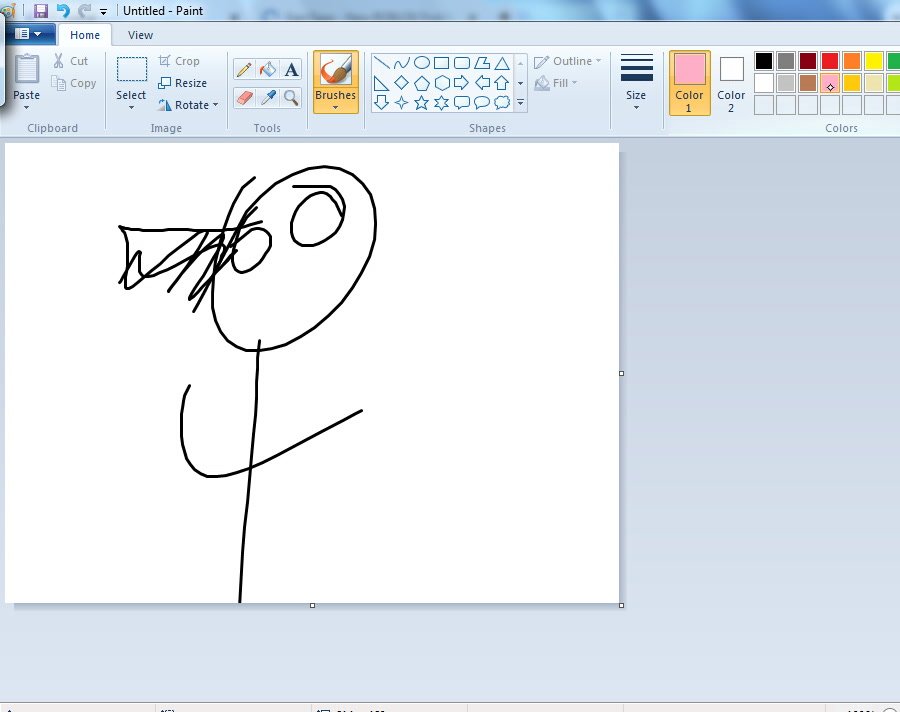
Task: Click the Undo arrow in quick access
Action: (x=63, y=11)
